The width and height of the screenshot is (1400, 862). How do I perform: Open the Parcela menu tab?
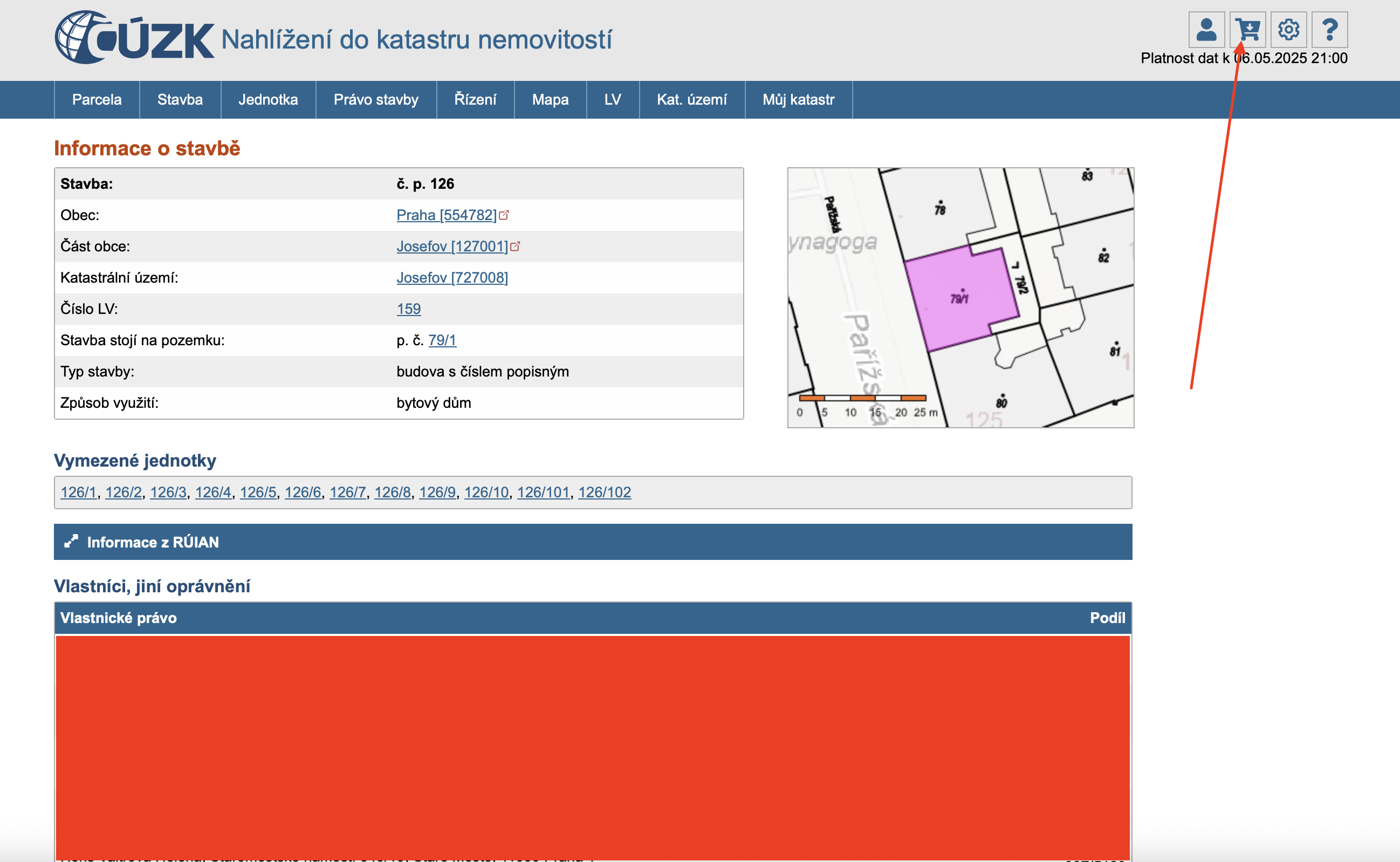97,100
